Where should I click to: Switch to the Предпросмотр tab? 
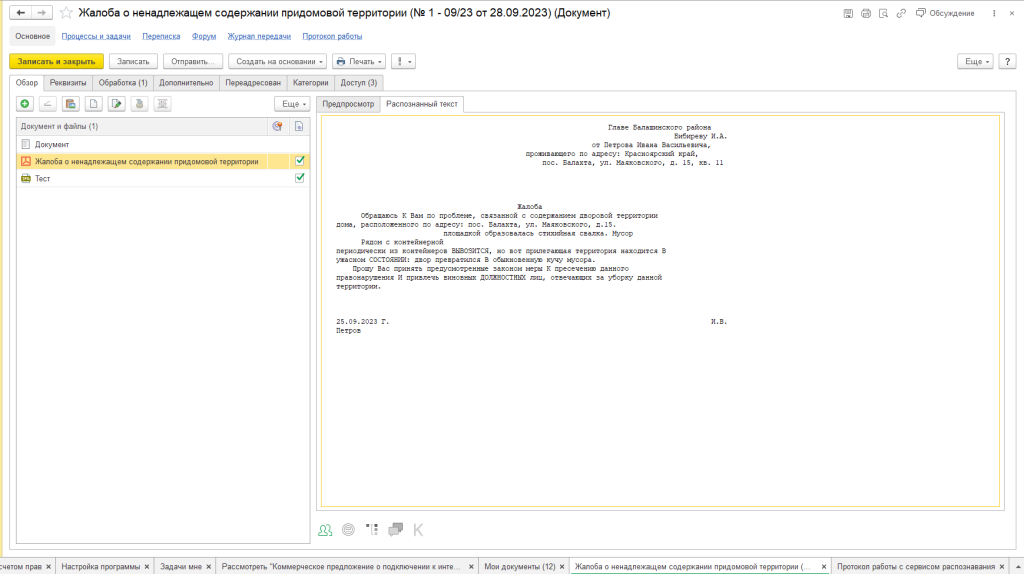tap(347, 103)
